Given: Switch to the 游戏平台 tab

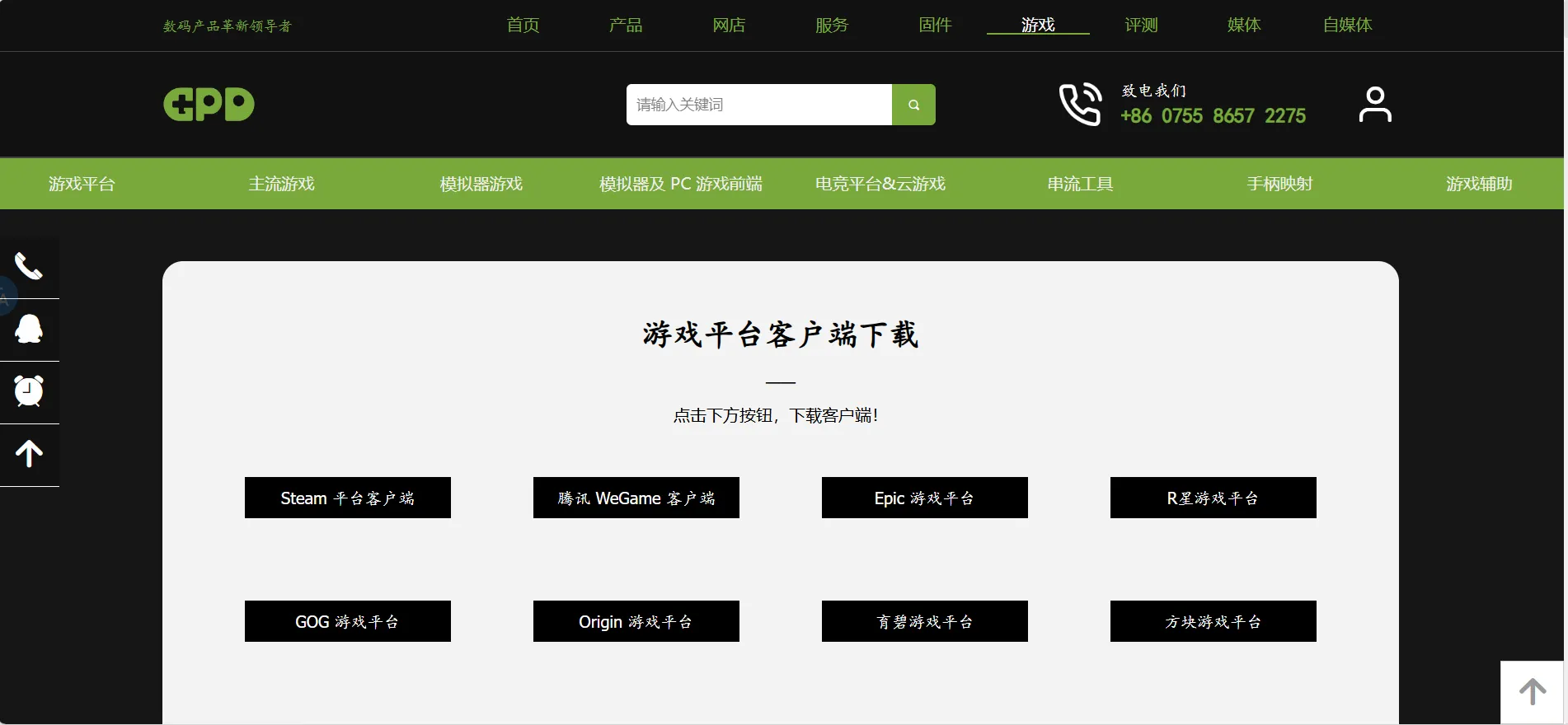Looking at the screenshot, I should click(82, 184).
